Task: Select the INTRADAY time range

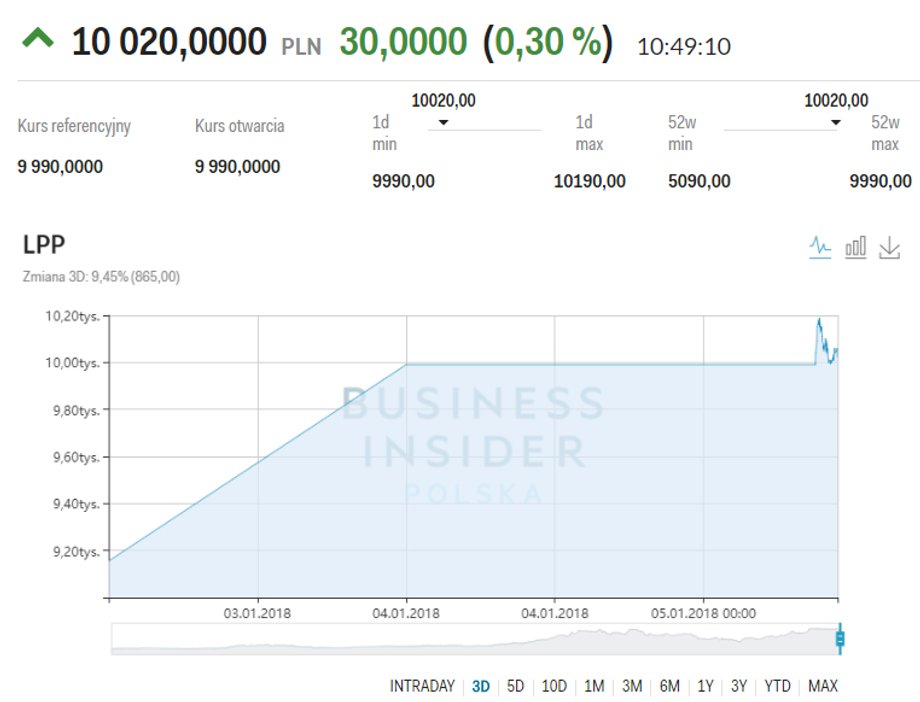Action: click(x=422, y=686)
